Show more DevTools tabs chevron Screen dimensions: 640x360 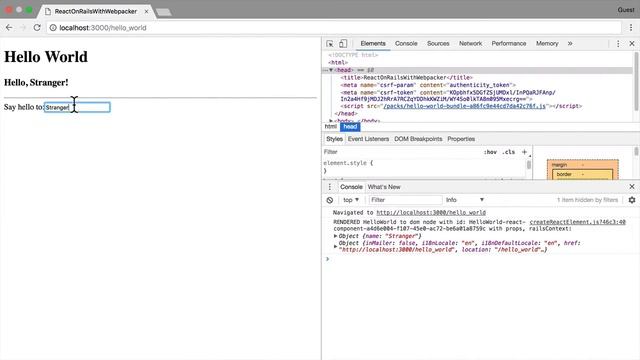click(x=570, y=43)
